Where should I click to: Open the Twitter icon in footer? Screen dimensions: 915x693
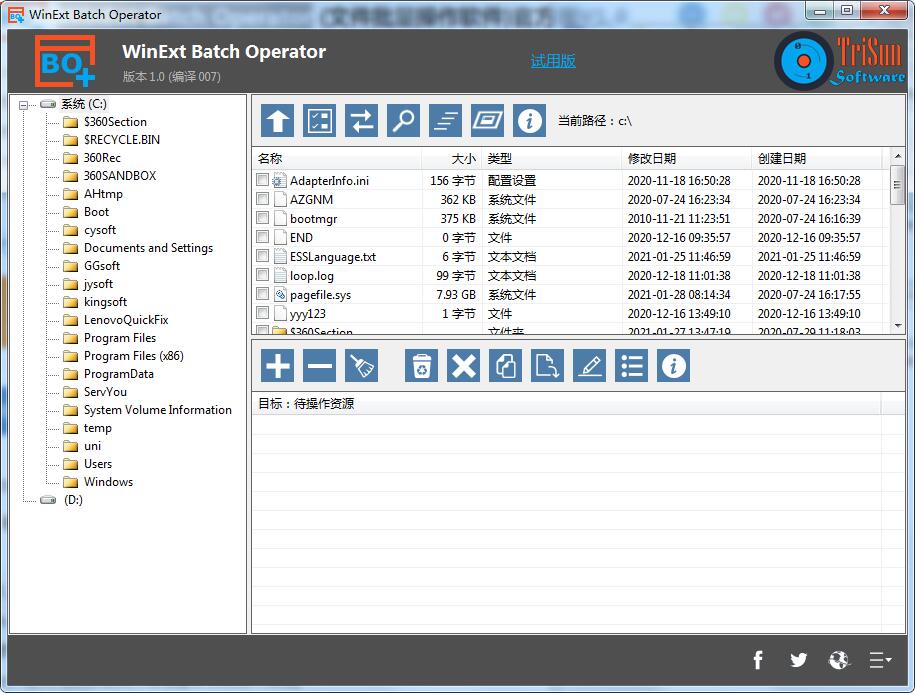(x=798, y=660)
